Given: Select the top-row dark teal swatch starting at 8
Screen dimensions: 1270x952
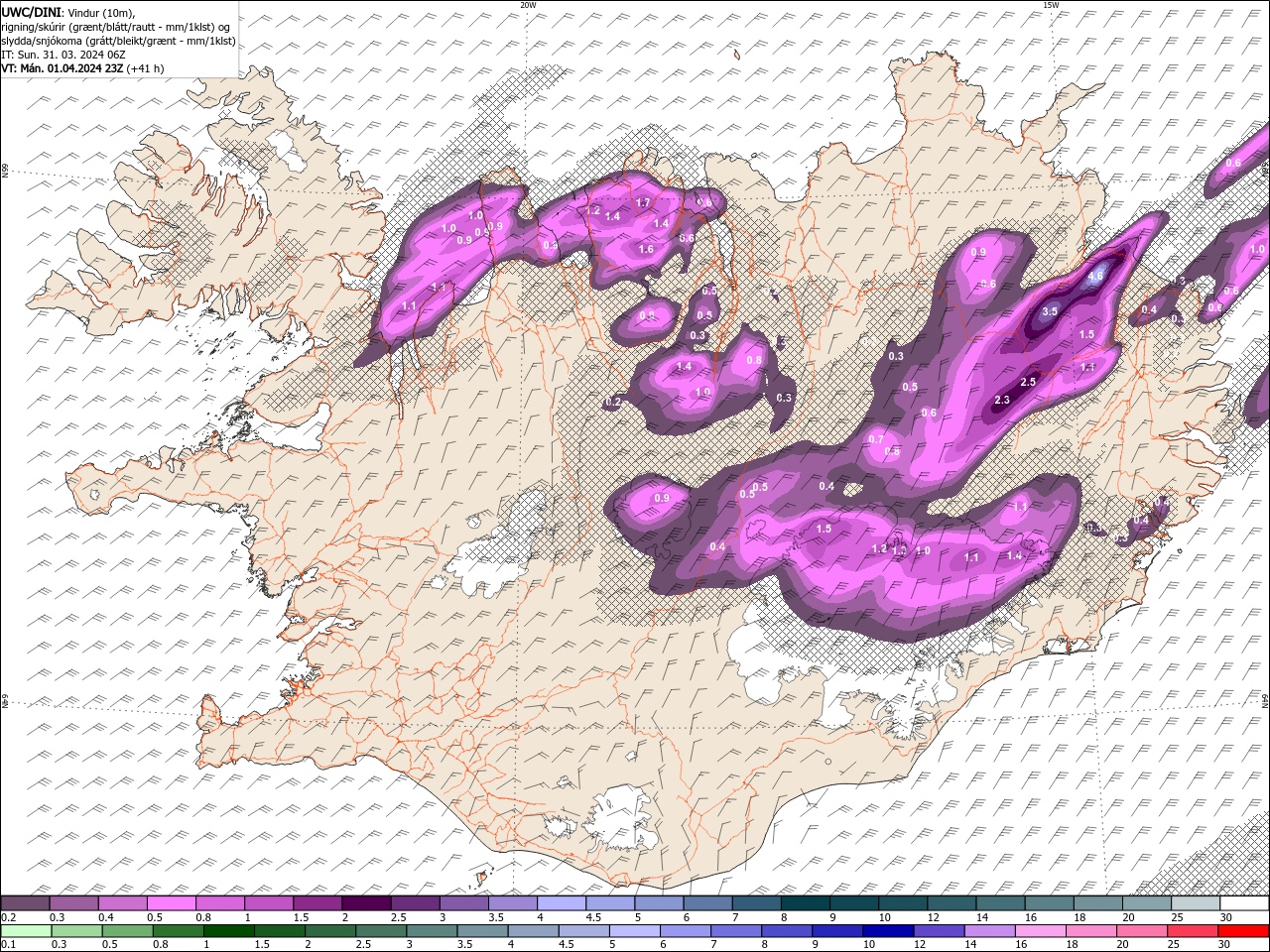Looking at the screenshot, I should click(806, 903).
